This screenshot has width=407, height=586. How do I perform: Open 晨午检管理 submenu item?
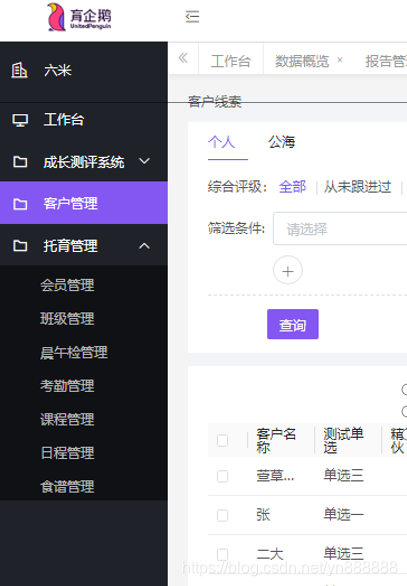(74, 352)
